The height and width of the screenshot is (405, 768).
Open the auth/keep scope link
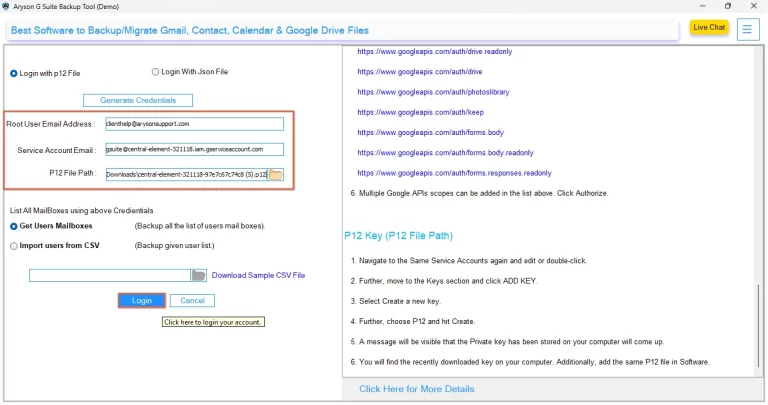(420, 112)
